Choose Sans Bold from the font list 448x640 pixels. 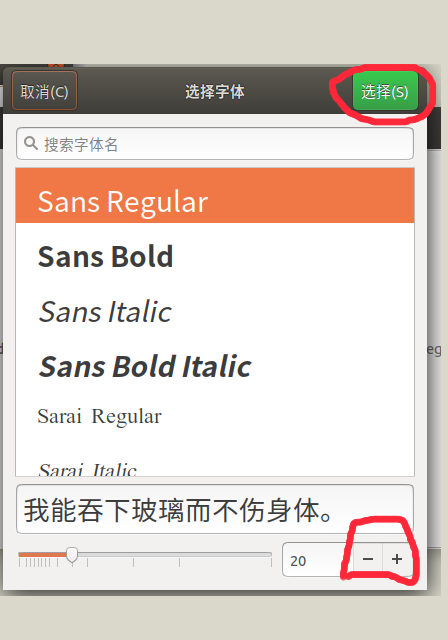[215, 257]
